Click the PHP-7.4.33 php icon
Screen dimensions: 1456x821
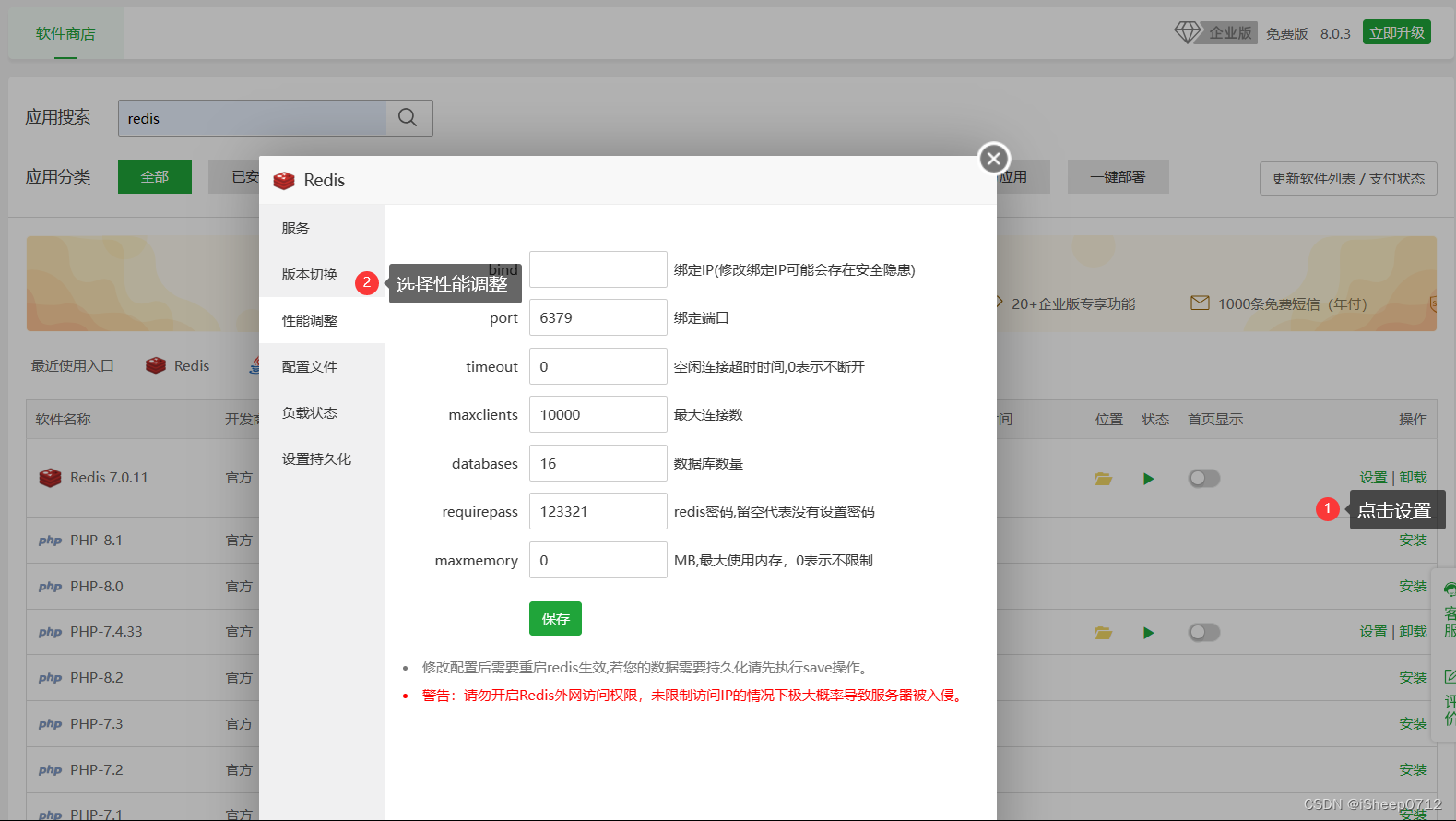click(50, 632)
